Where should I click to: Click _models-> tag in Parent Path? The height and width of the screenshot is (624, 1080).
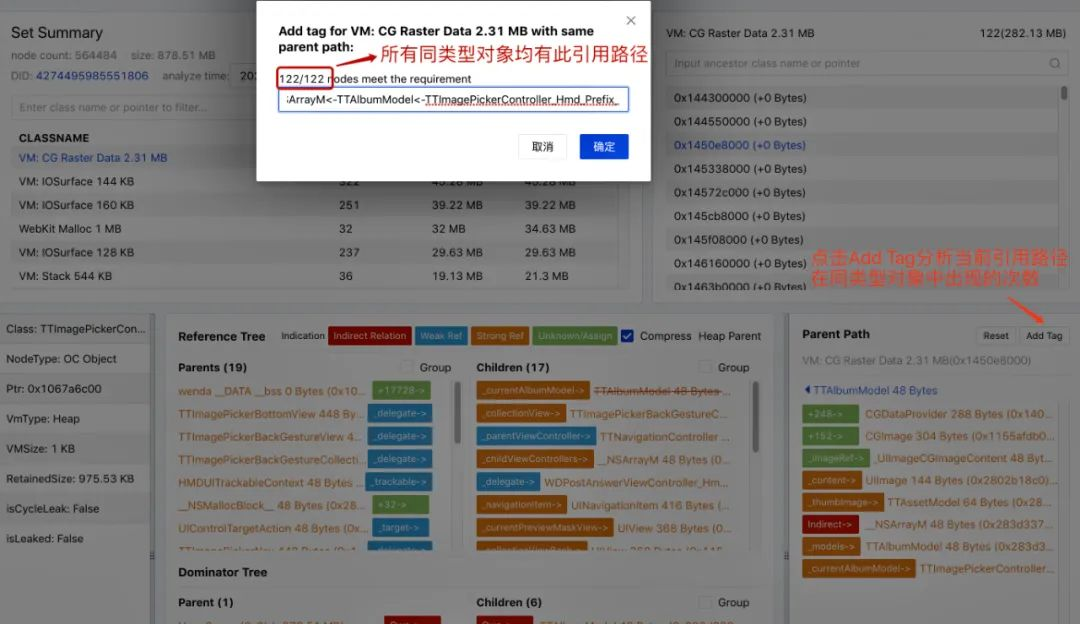[x=831, y=546]
